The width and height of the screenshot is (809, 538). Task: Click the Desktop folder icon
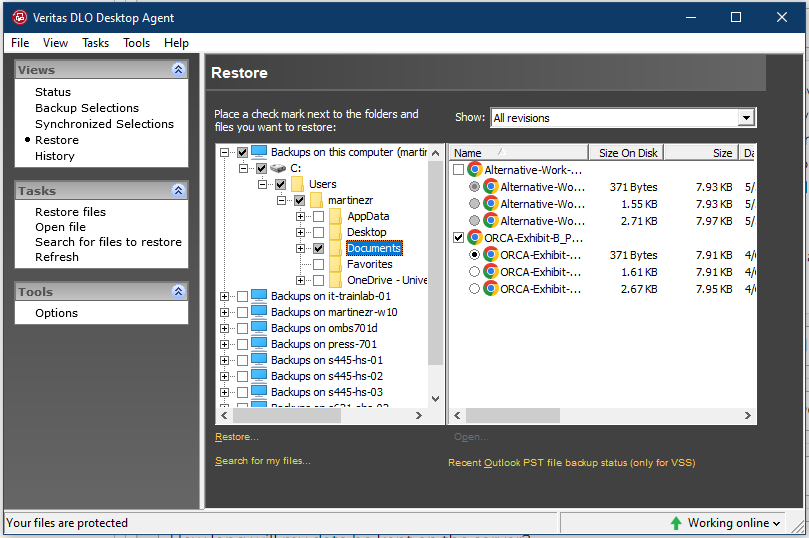pyautogui.click(x=335, y=232)
